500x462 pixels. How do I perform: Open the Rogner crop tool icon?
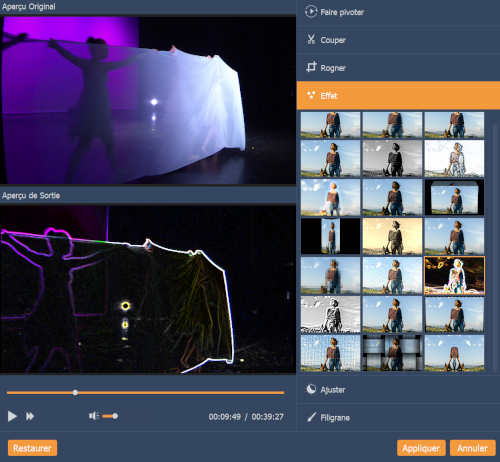311,67
